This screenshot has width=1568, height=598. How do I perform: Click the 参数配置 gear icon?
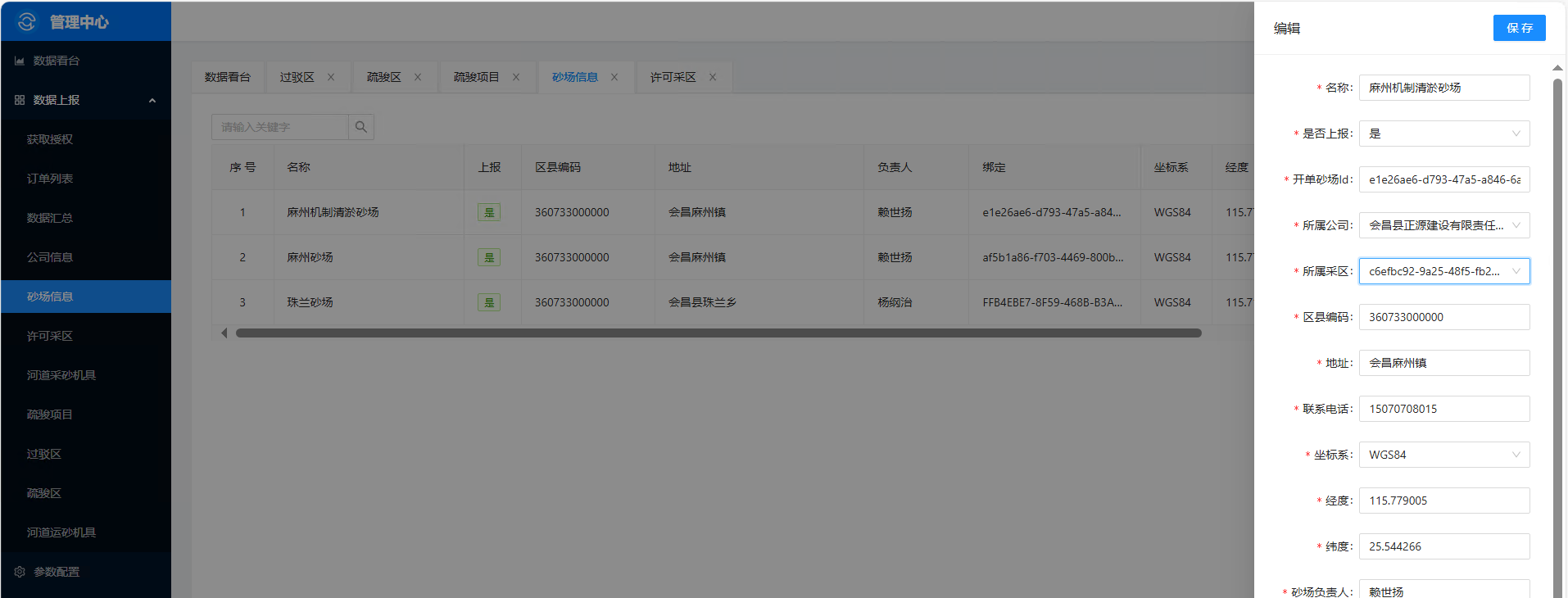(20, 572)
